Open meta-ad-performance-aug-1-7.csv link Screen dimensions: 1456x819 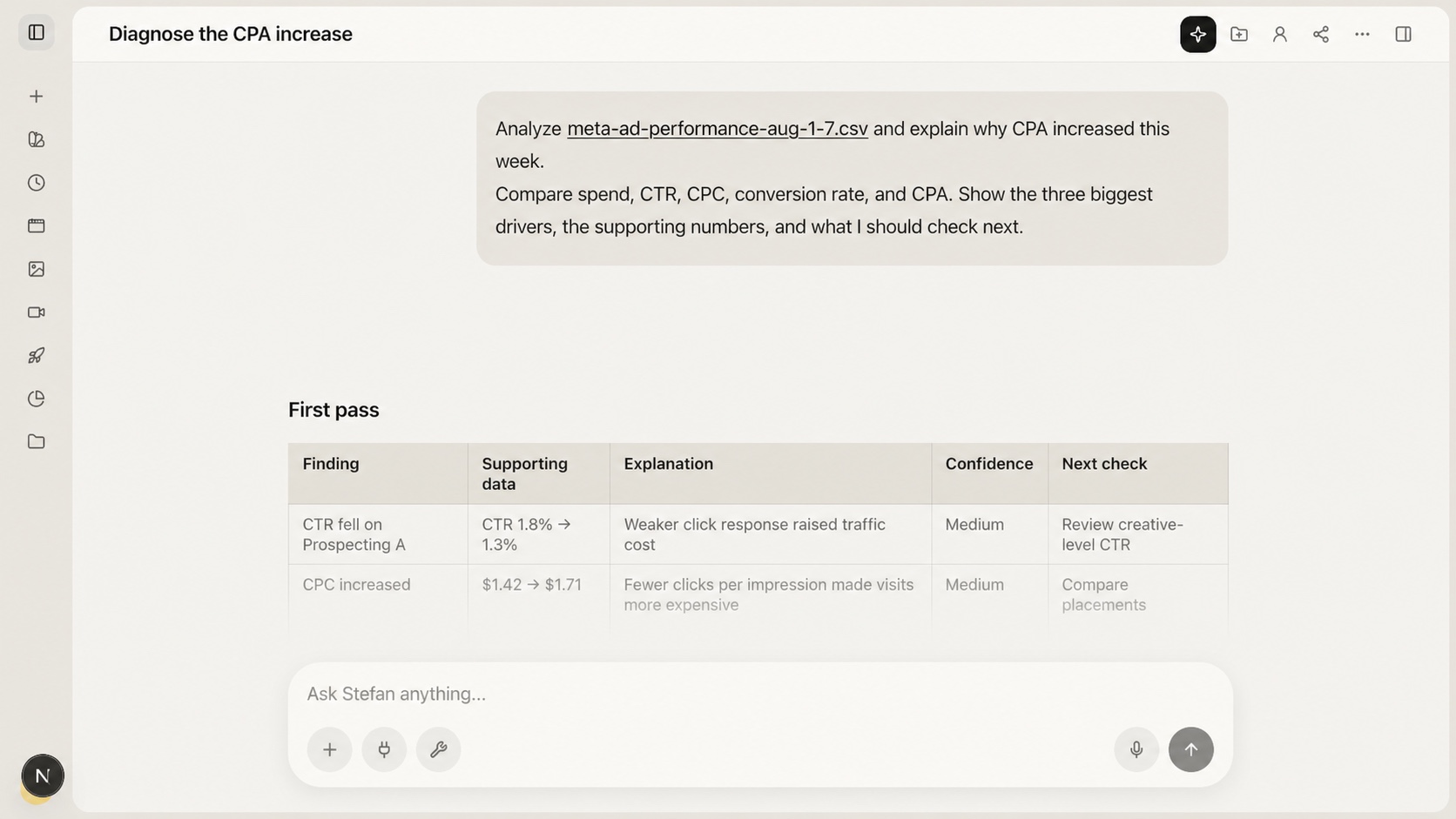[x=718, y=129]
